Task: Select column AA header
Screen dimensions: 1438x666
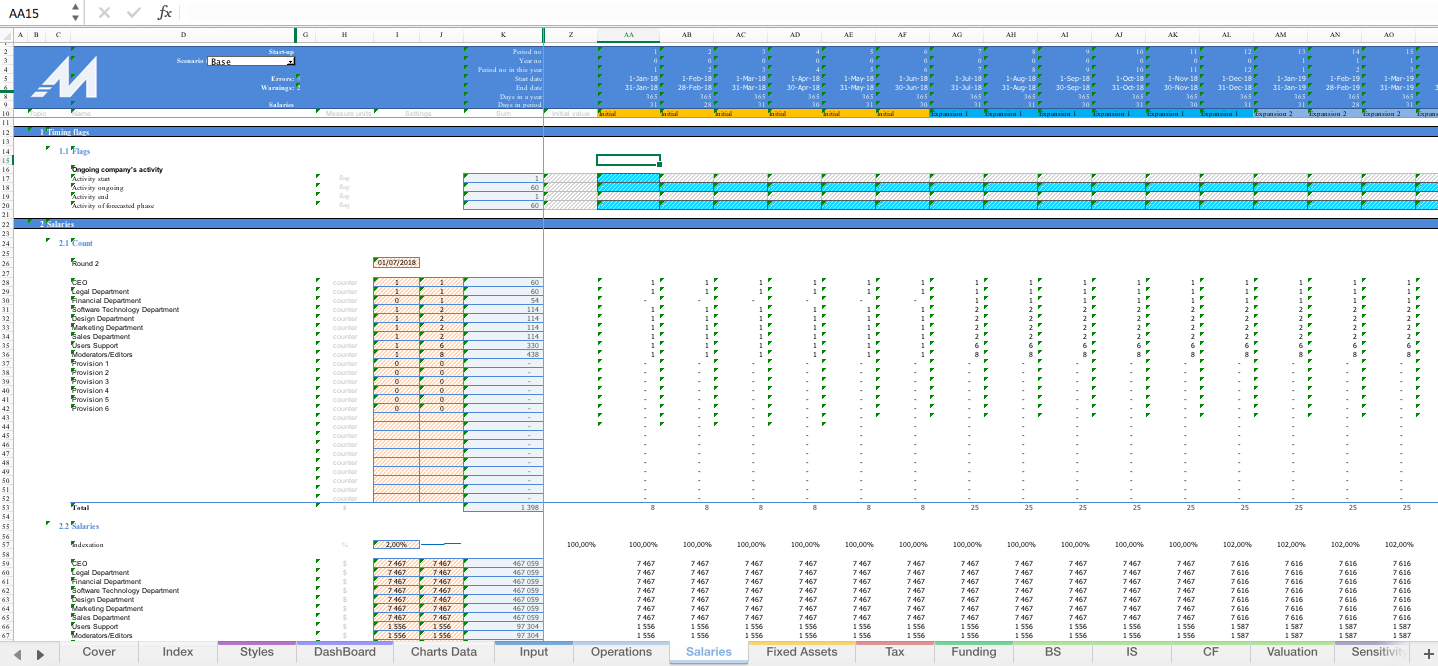Action: click(629, 35)
